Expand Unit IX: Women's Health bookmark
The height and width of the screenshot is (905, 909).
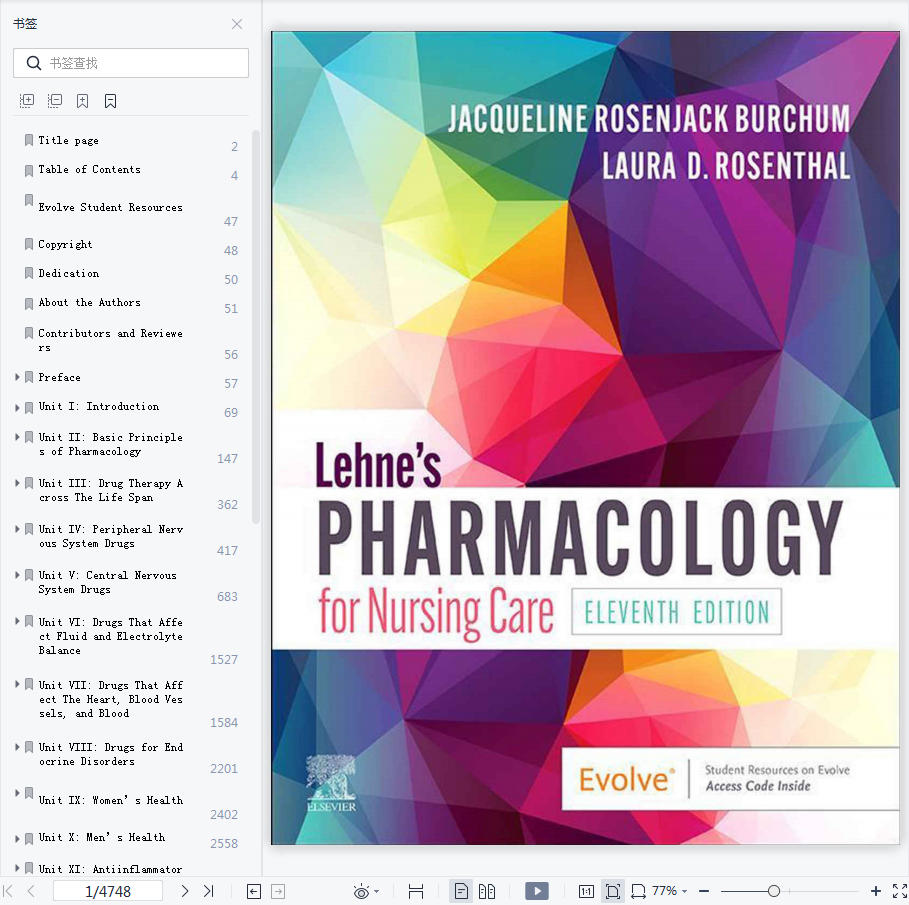click(17, 793)
